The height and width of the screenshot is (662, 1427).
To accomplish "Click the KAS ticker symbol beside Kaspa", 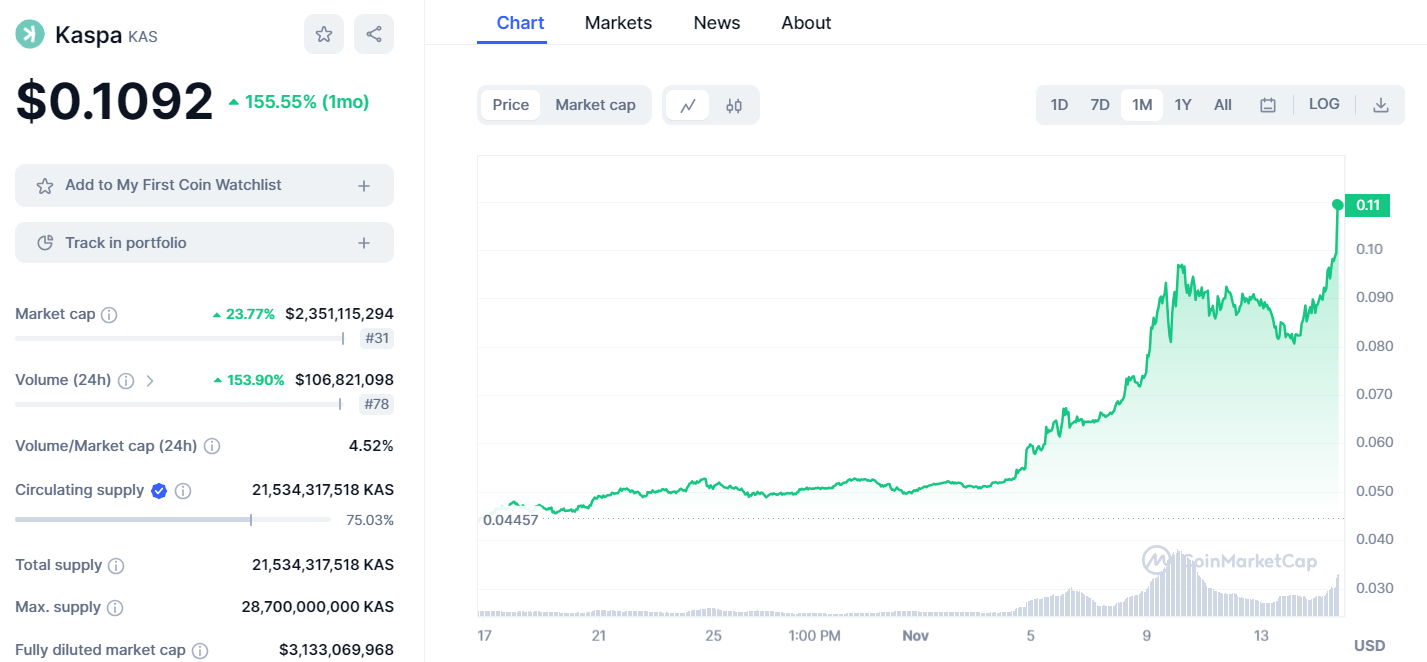I will (x=143, y=37).
